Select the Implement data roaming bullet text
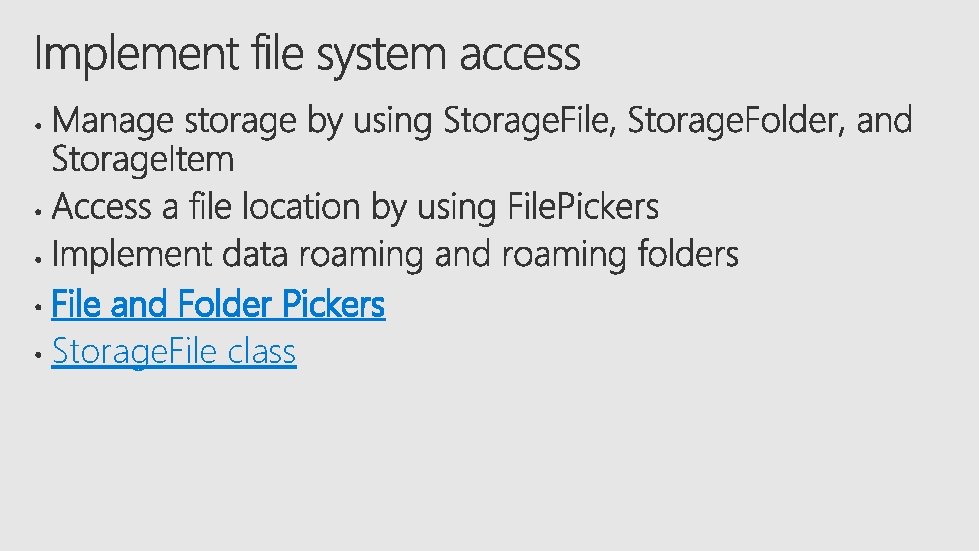The height and width of the screenshot is (551, 979). coord(395,255)
